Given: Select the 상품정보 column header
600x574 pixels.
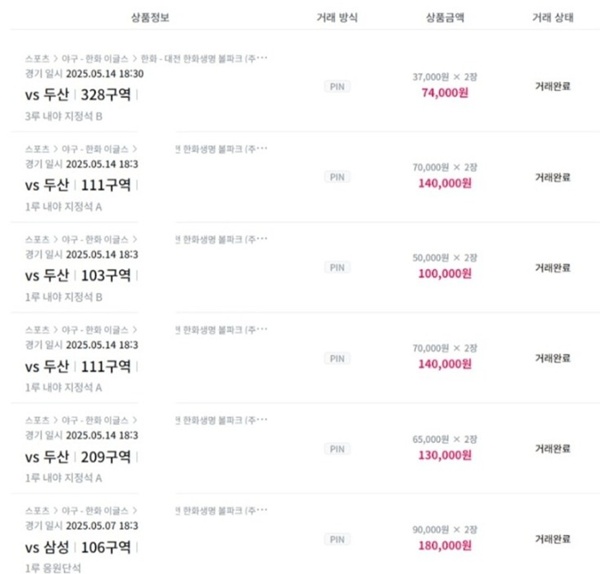Looking at the screenshot, I should click(x=150, y=17).
